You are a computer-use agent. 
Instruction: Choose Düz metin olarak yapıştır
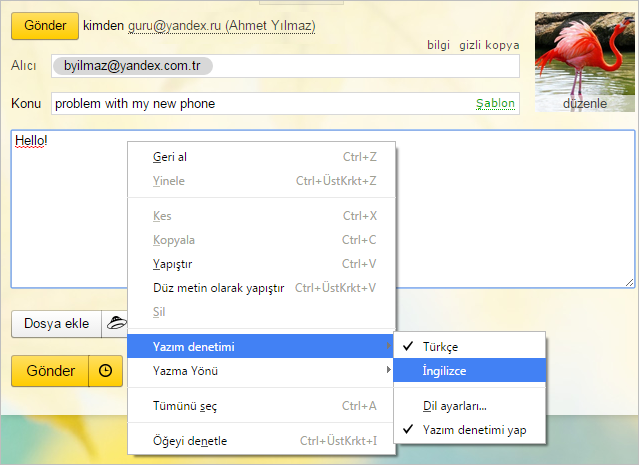(261, 288)
